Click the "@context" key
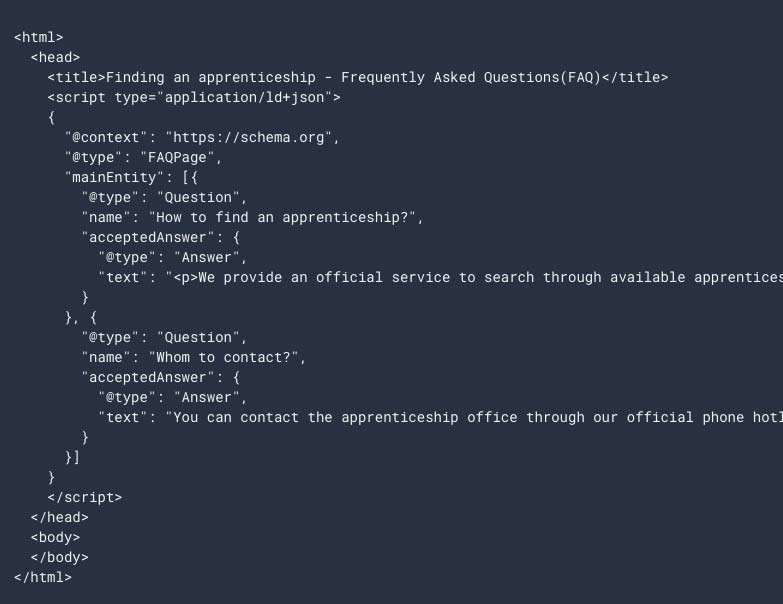783x604 pixels. [x=106, y=137]
